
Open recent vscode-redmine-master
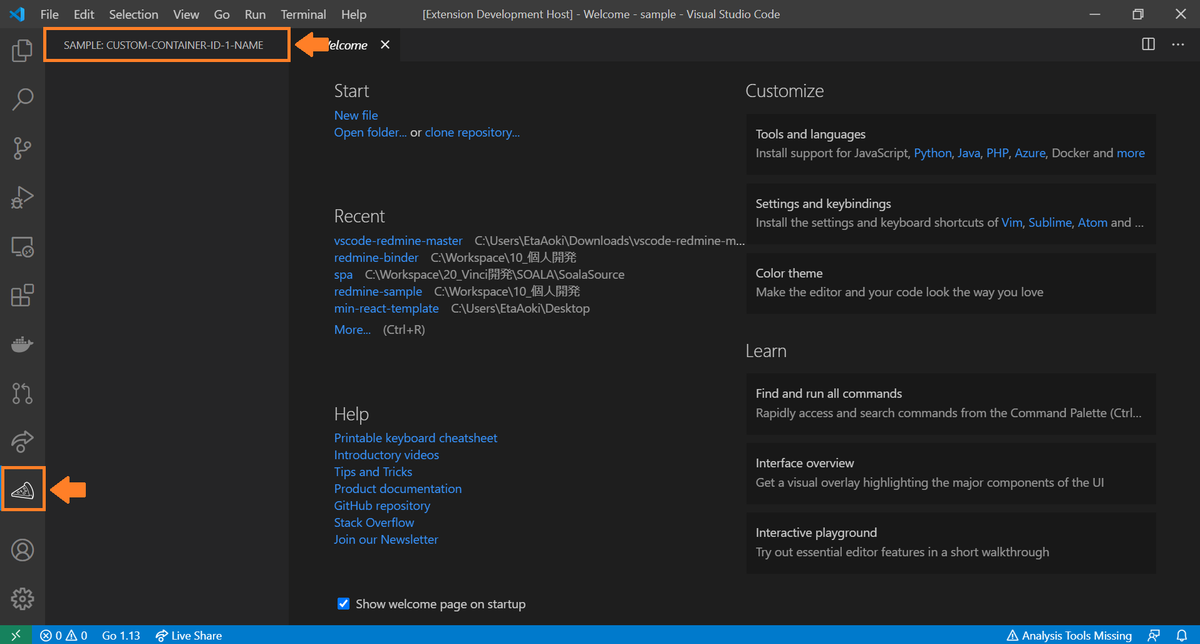(398, 241)
